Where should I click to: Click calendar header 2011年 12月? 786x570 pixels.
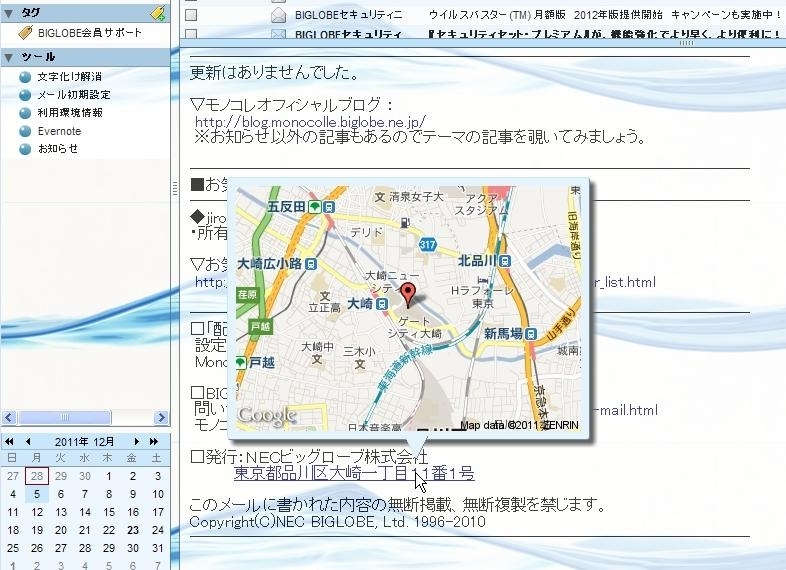coord(84,442)
